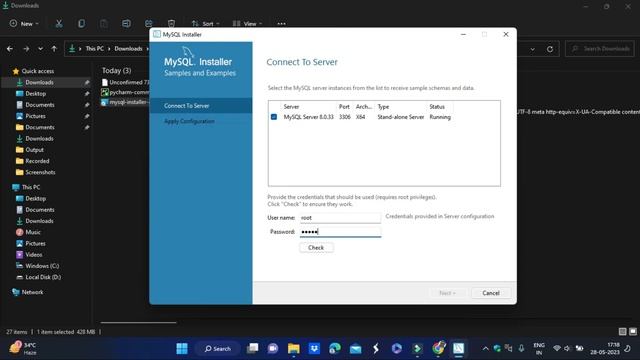This screenshot has width=640, height=360.
Task: Show hidden system tray icons
Action: pyautogui.click(x=485, y=349)
